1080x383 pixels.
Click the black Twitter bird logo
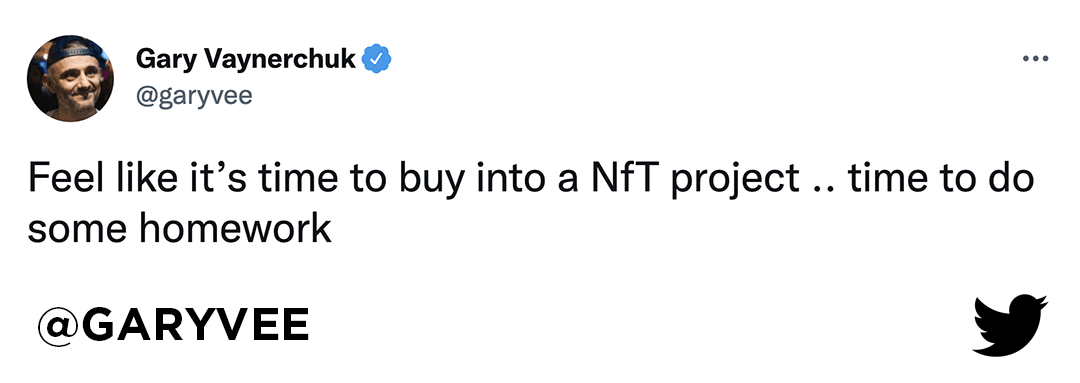[1010, 325]
